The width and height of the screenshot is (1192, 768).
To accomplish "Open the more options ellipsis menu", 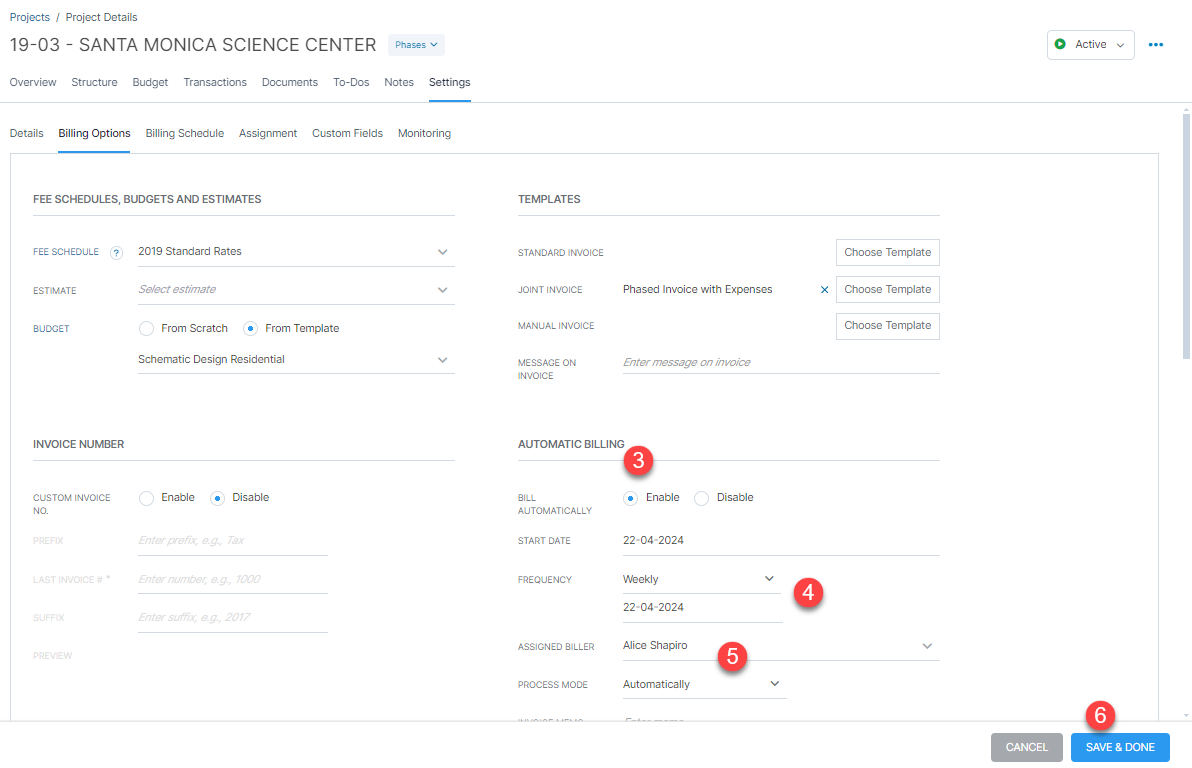I will tap(1156, 44).
